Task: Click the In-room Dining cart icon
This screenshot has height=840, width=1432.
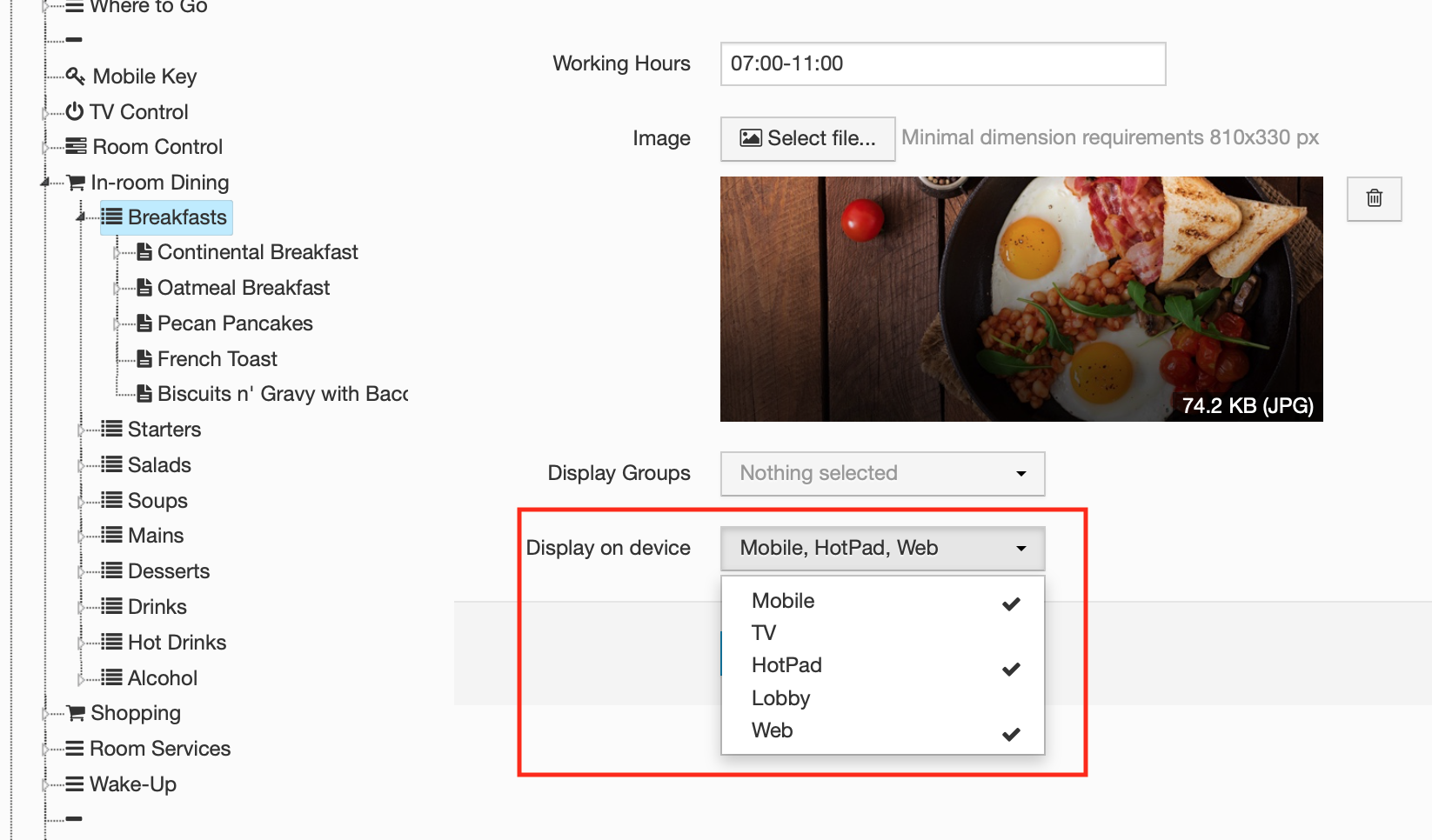Action: [x=76, y=183]
